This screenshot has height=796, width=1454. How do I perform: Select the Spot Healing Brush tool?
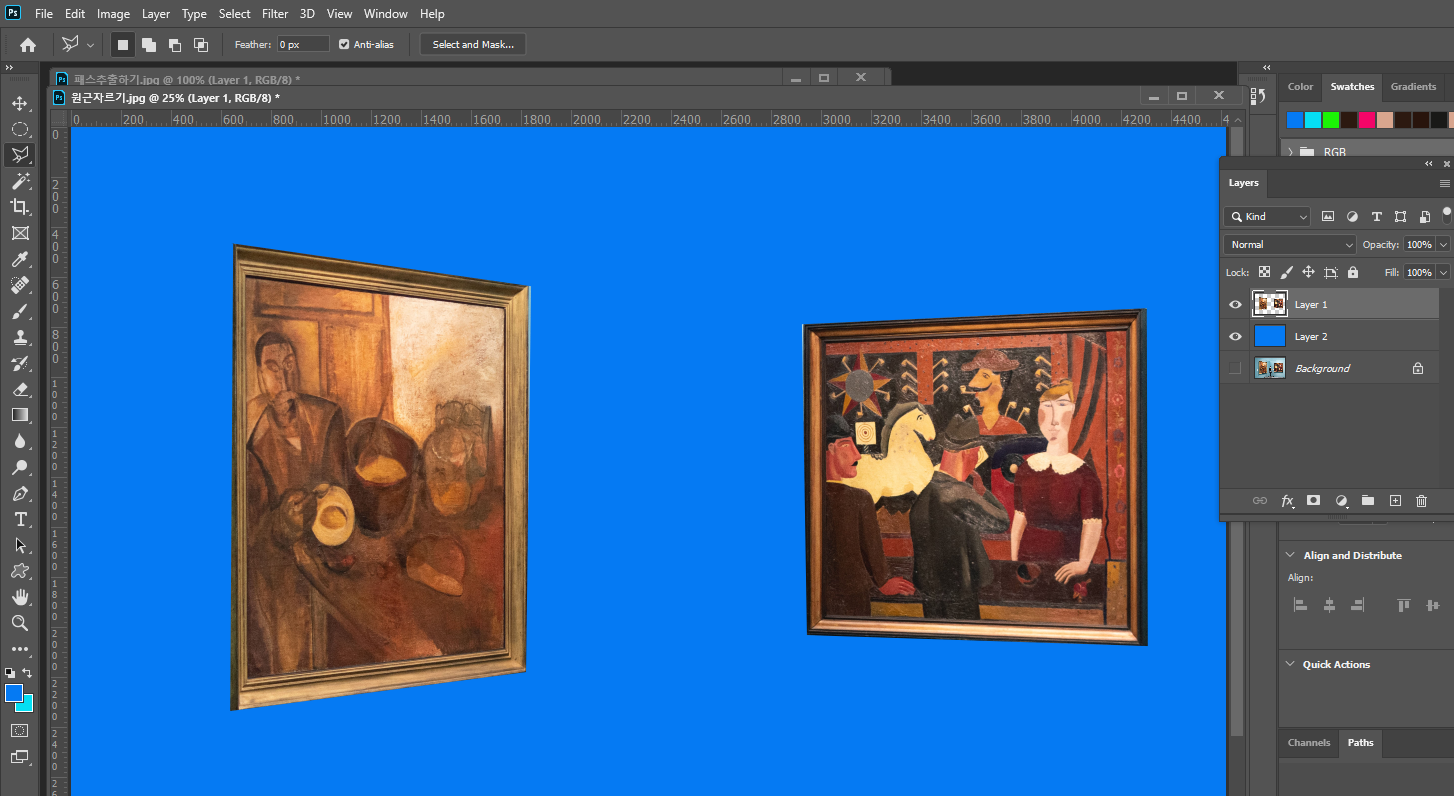click(x=19, y=285)
